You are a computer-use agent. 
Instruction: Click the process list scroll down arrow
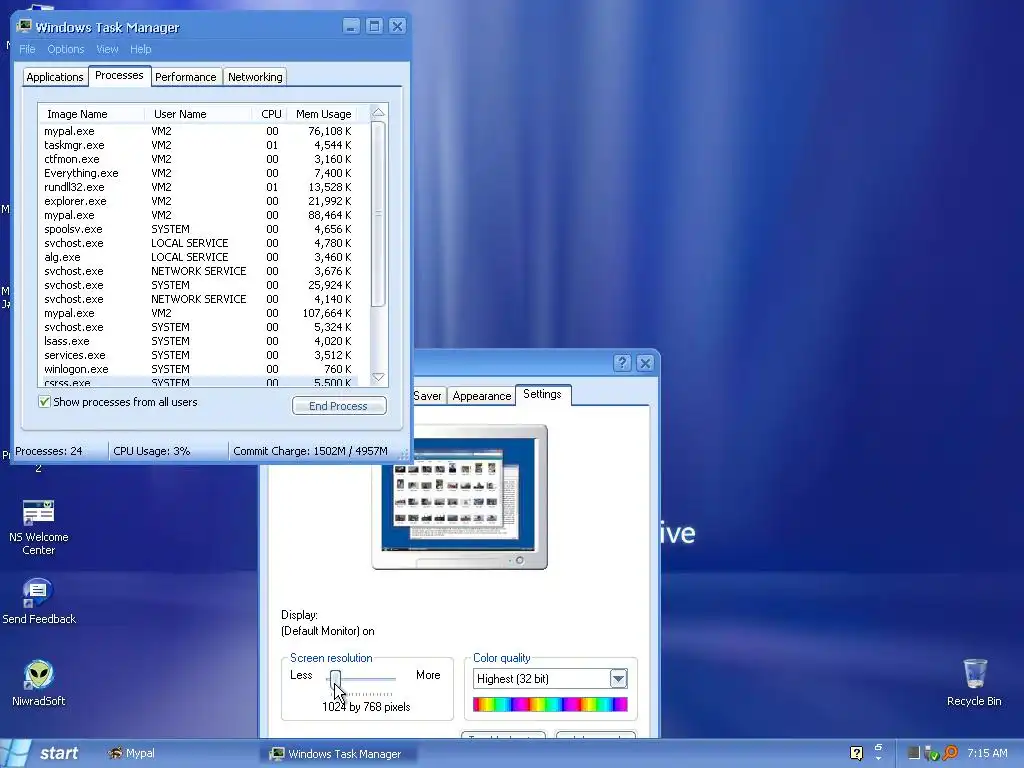[378, 377]
